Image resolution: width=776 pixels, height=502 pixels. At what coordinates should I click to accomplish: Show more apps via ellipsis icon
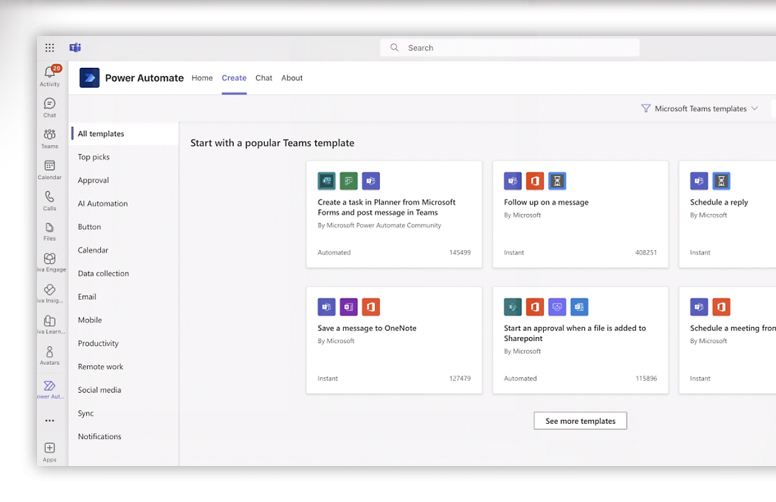point(49,420)
